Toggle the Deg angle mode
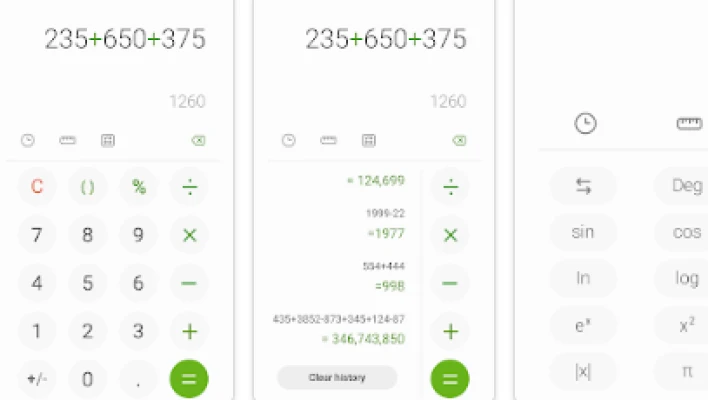The height and width of the screenshot is (400, 708). tap(686, 186)
